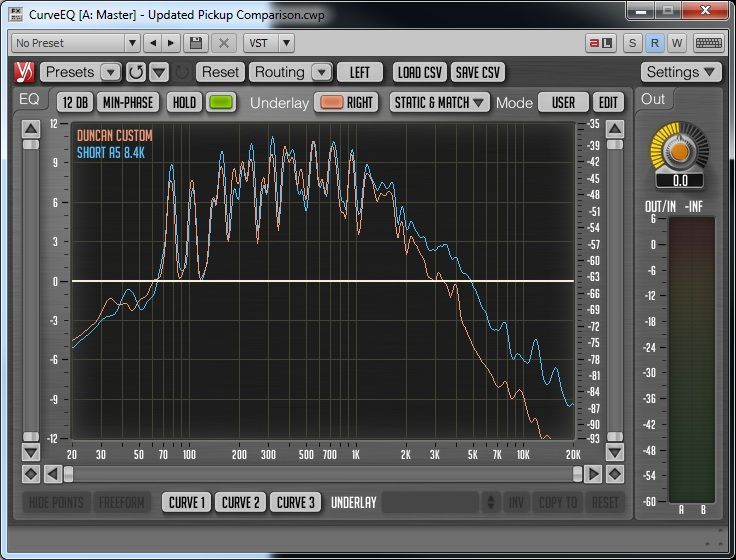Click the underlay name input field
The width and height of the screenshot is (736, 560).
[430, 503]
